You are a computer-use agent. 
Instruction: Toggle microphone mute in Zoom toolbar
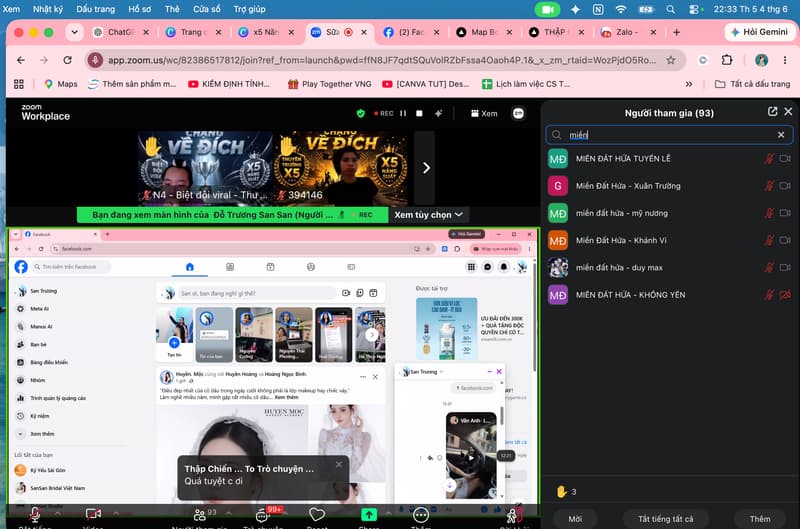click(x=34, y=515)
